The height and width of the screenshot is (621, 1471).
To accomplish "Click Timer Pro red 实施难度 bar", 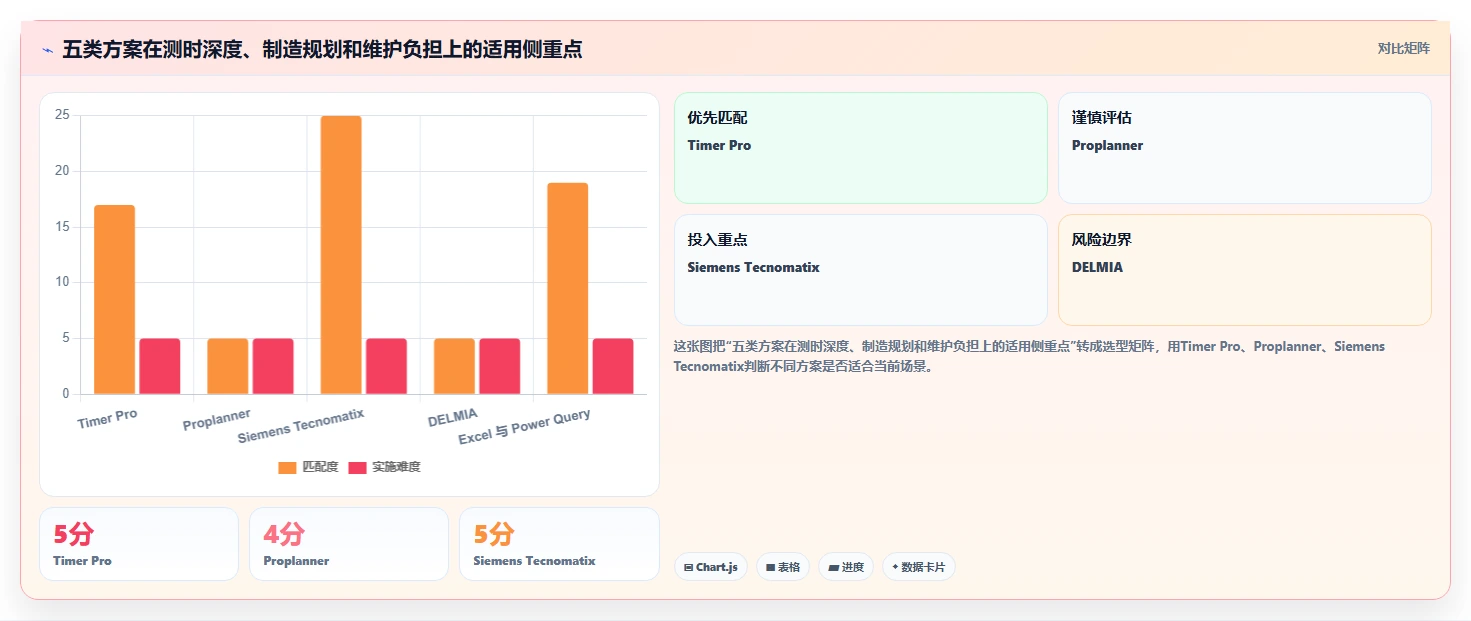I will tap(160, 366).
